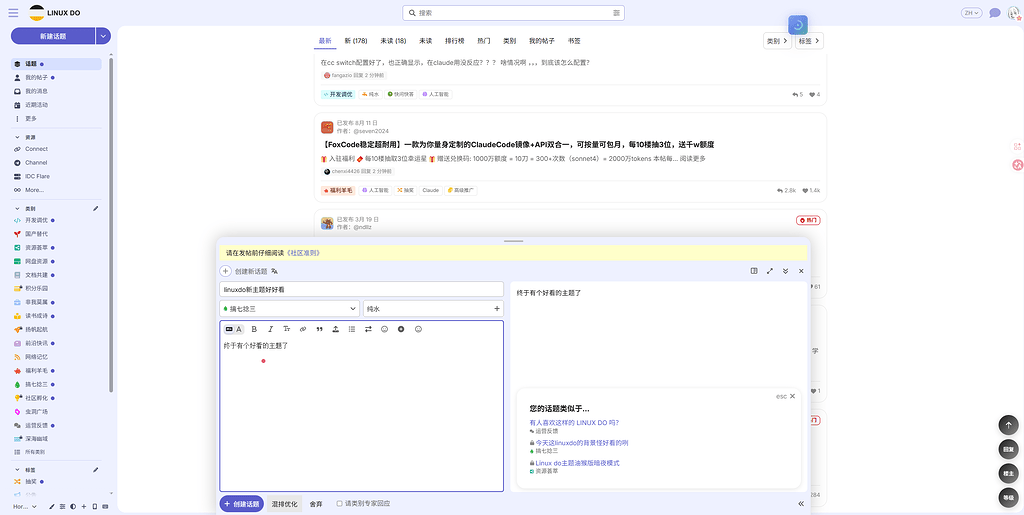
Task: Apply italic formatting in composer toolbar
Action: tap(270, 329)
